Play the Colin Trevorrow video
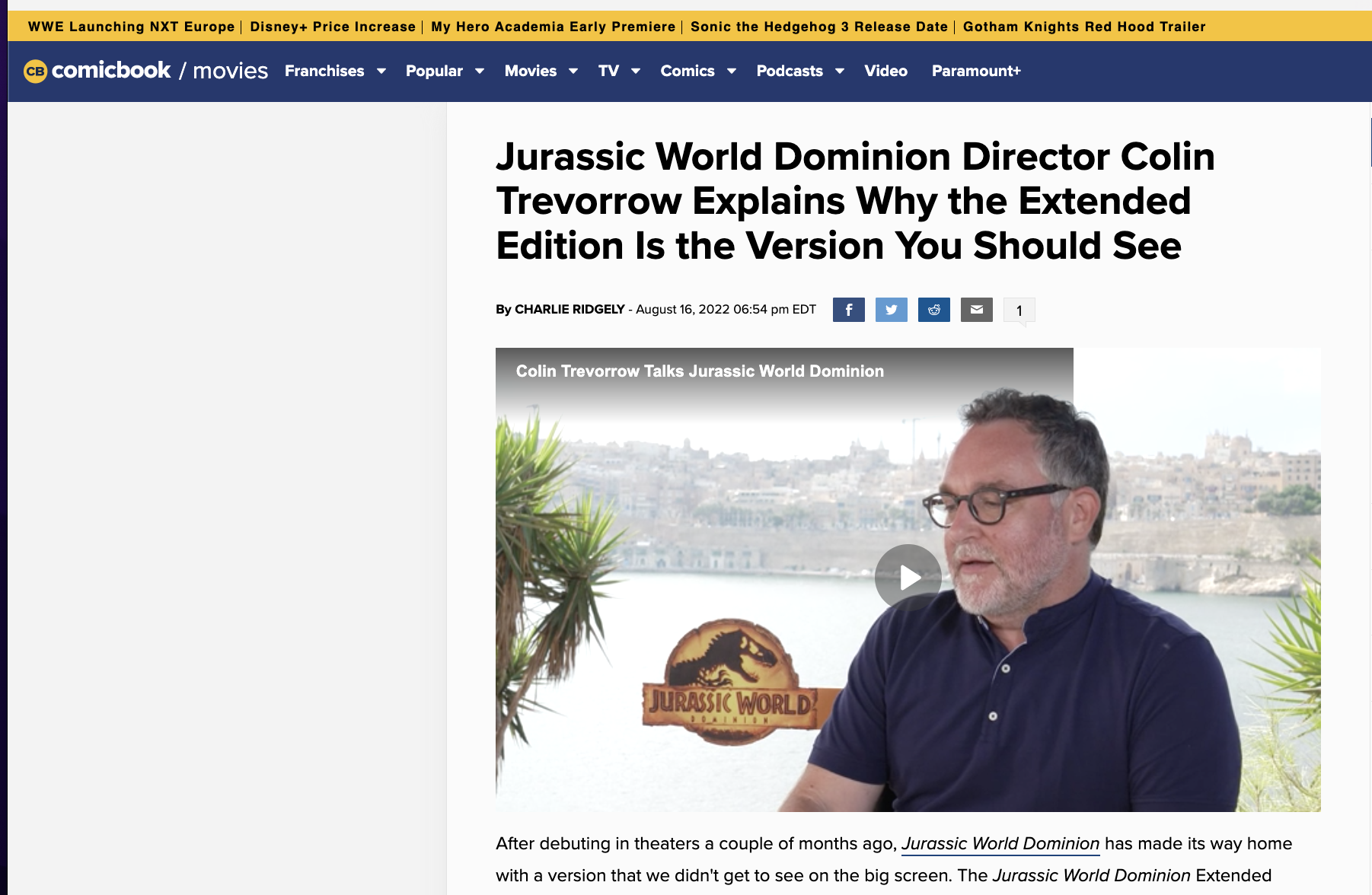This screenshot has width=1372, height=895. pos(908,578)
